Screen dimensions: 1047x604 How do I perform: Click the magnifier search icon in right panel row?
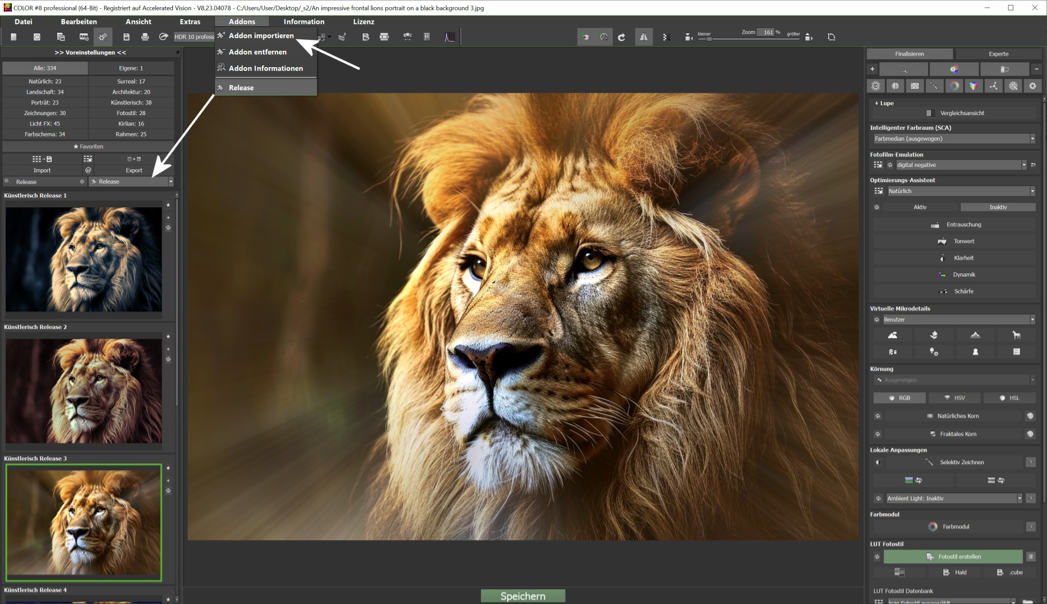coord(1013,86)
